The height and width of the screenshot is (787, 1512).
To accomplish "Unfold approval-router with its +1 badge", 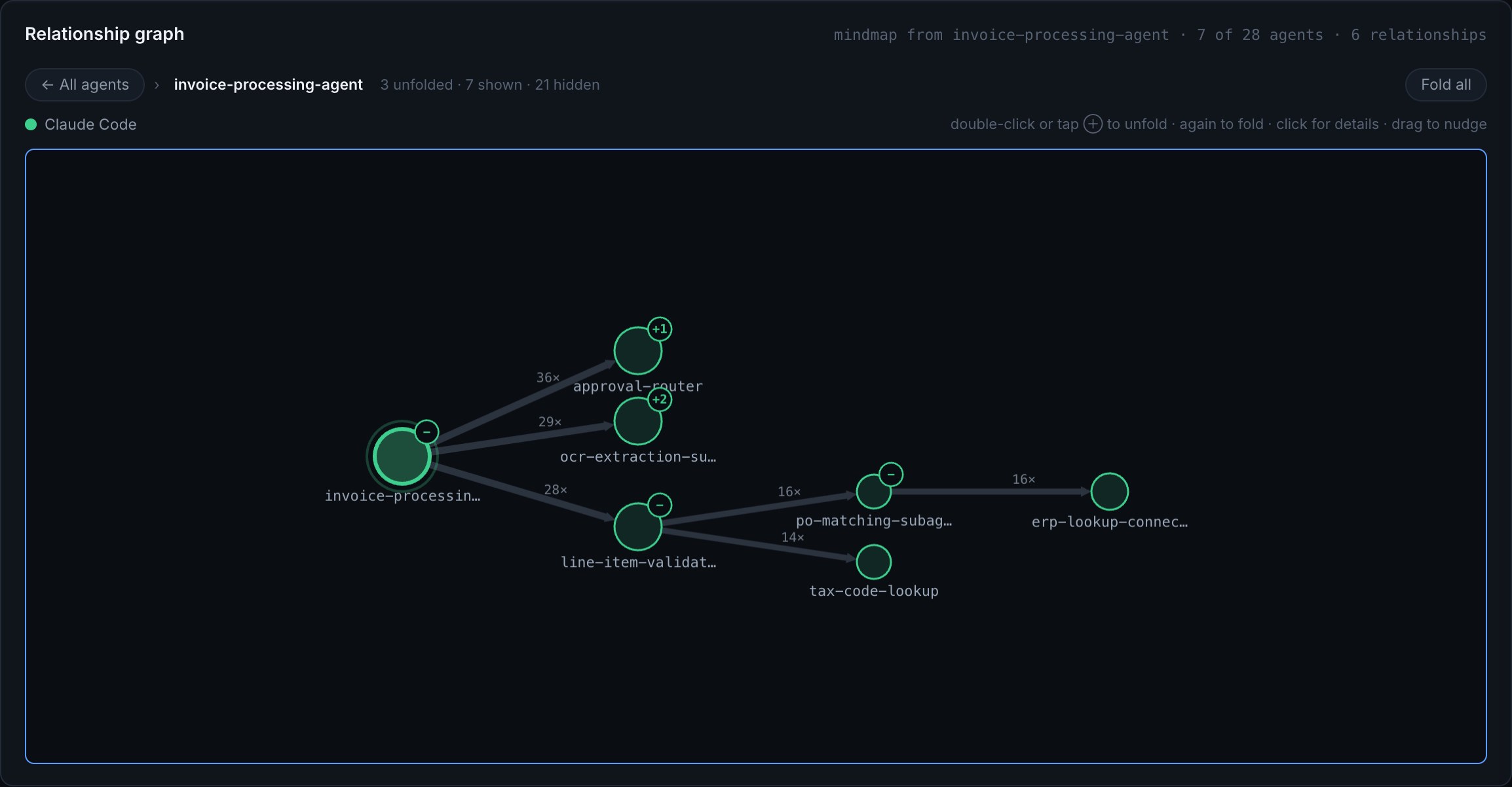I will tap(660, 329).
